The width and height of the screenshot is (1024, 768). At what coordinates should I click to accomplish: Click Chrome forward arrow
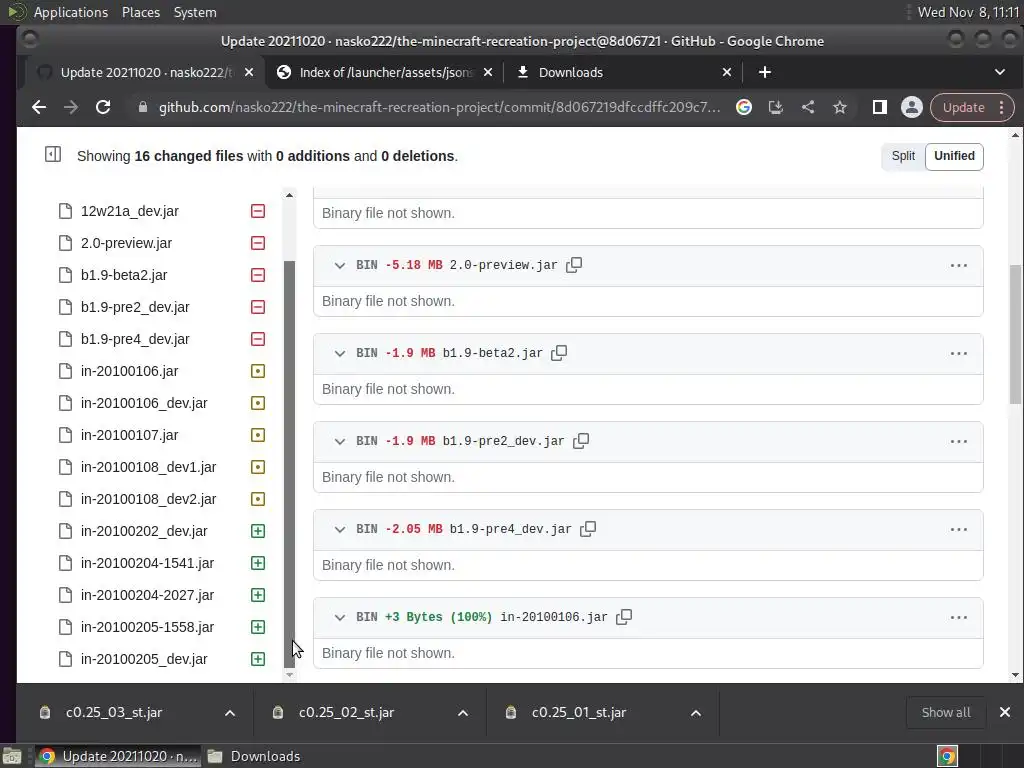coord(71,107)
